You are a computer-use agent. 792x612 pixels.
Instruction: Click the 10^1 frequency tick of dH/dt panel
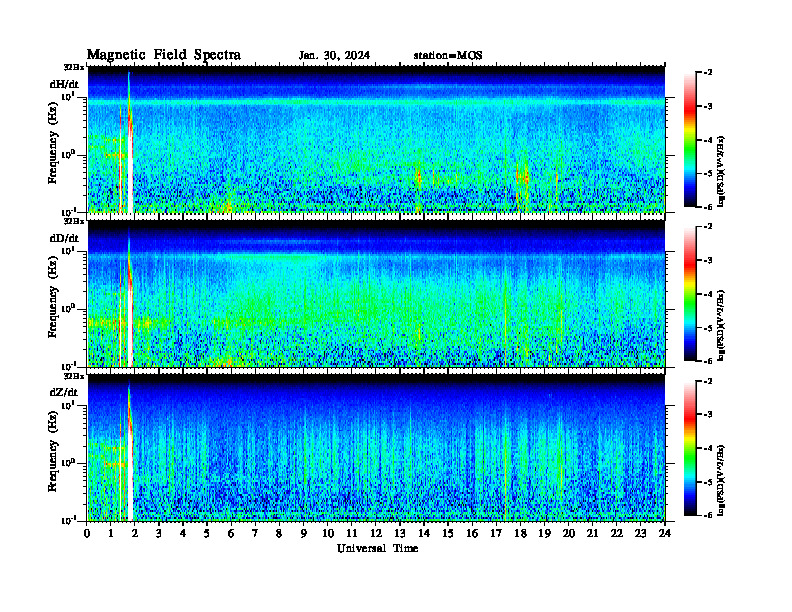click(69, 96)
